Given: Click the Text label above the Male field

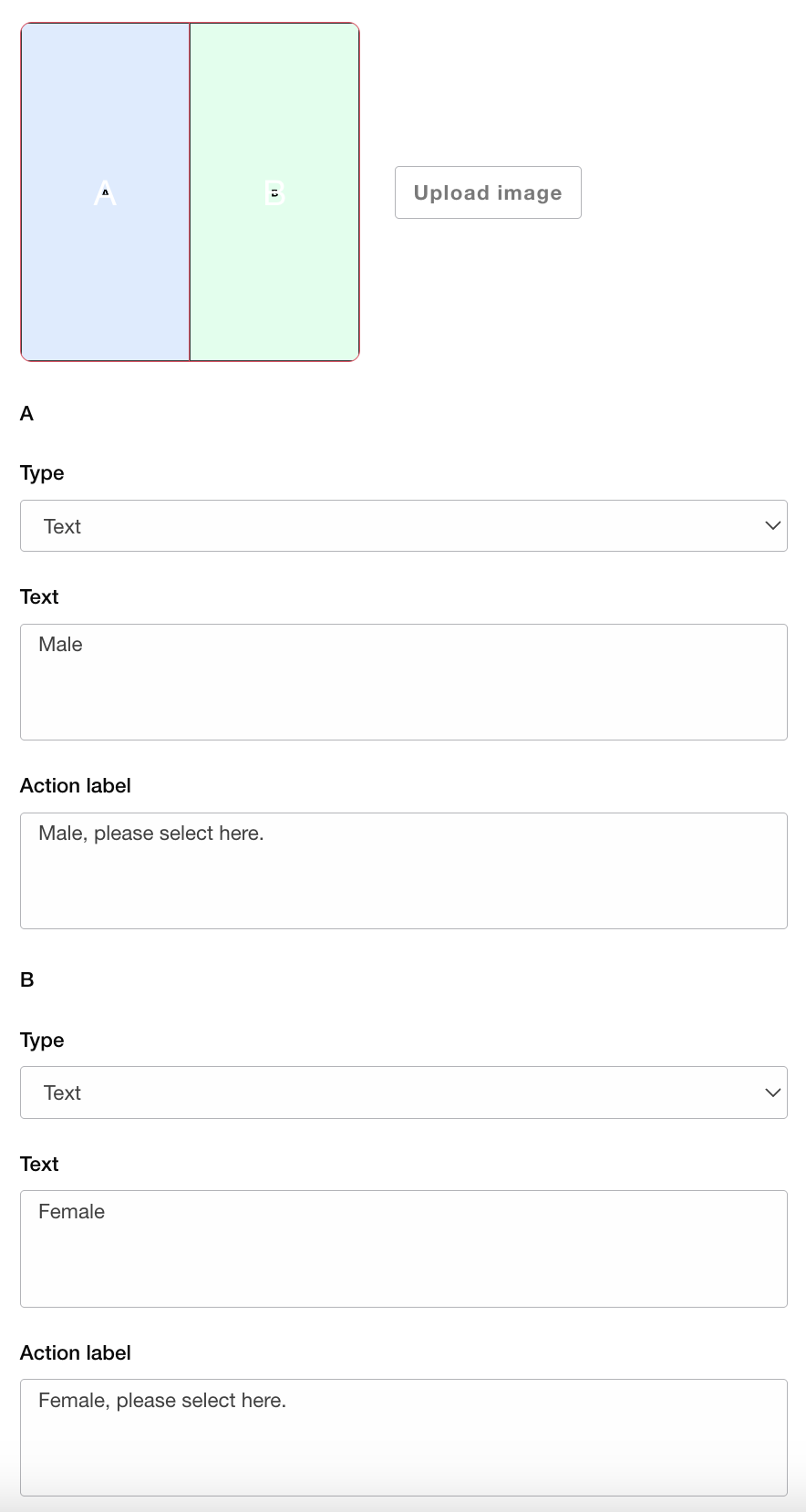Looking at the screenshot, I should point(39,597).
